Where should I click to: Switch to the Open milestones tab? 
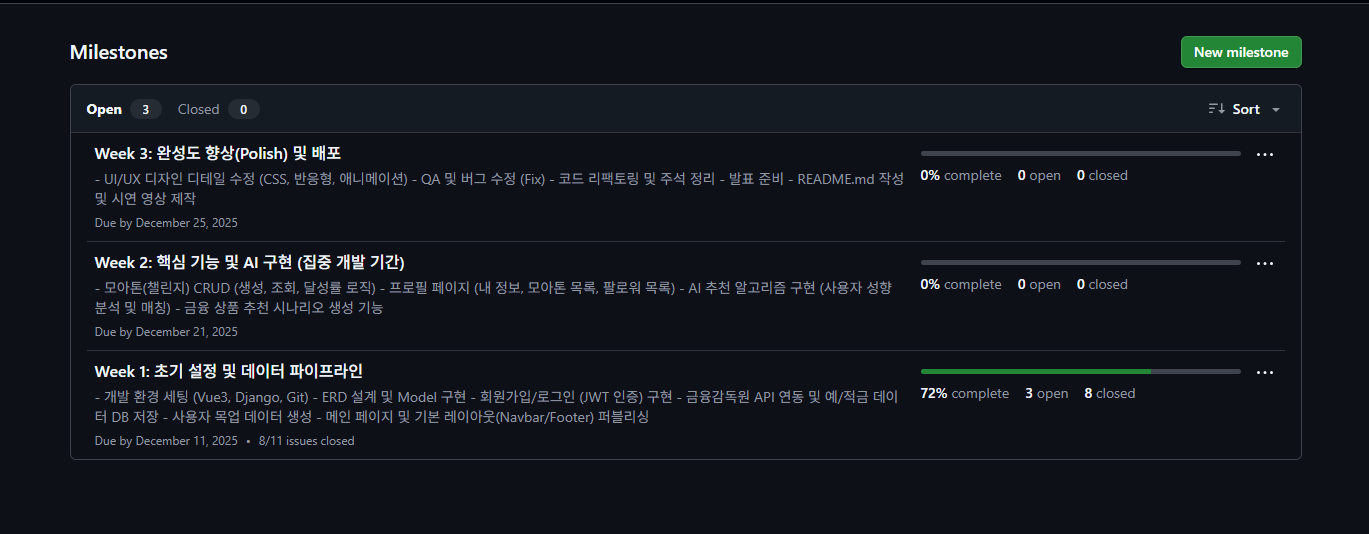coord(104,109)
